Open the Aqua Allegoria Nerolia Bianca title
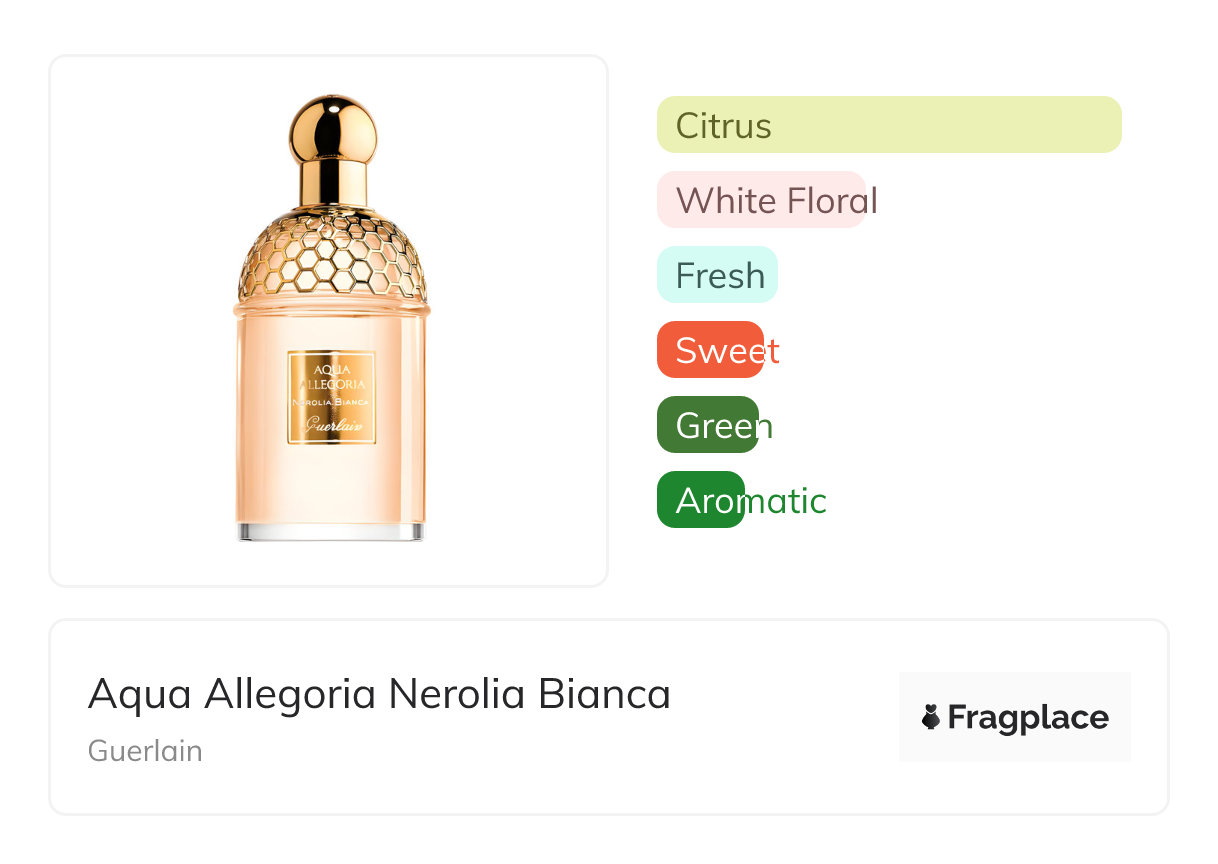 pos(379,694)
